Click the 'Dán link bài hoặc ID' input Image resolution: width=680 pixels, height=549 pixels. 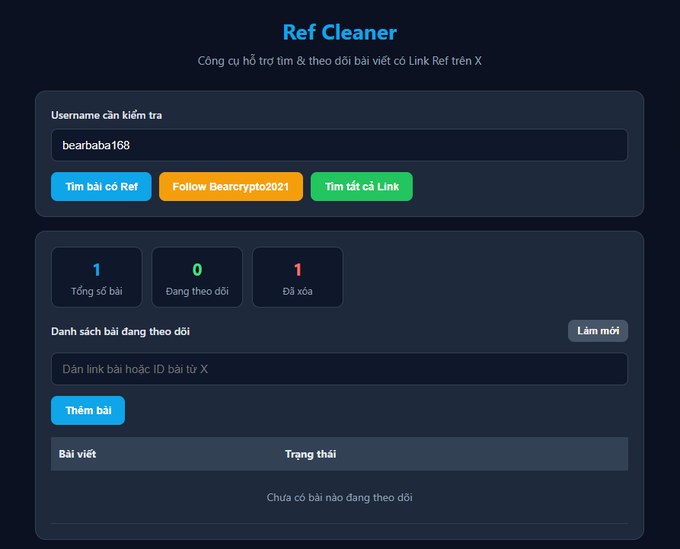pos(339,369)
